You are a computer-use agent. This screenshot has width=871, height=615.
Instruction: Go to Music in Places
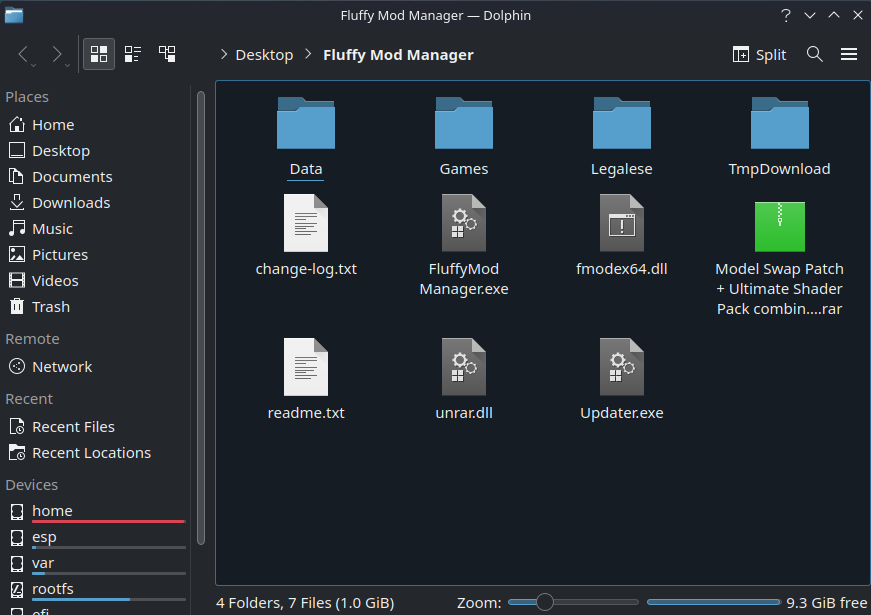tap(96, 229)
